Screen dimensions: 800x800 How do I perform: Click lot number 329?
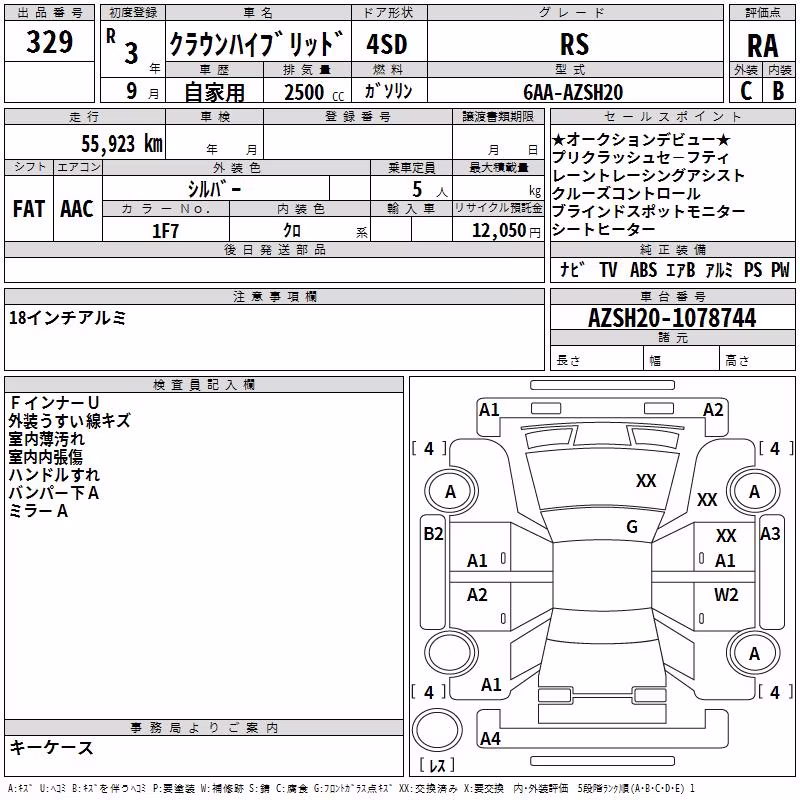tap(49, 42)
